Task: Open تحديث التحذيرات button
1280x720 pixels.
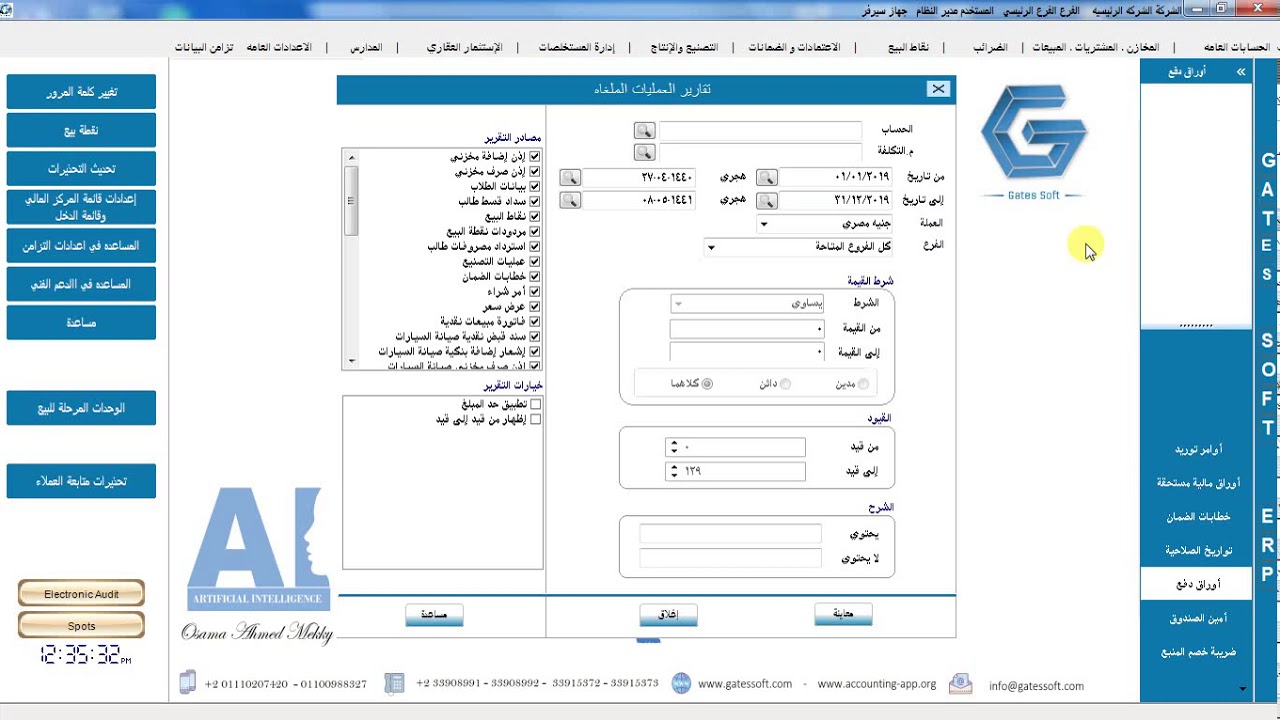Action: (81, 168)
